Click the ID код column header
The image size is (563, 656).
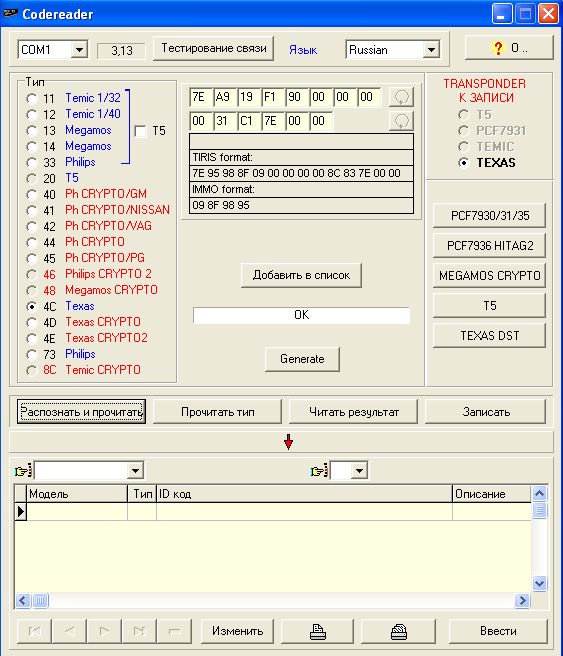(x=305, y=494)
